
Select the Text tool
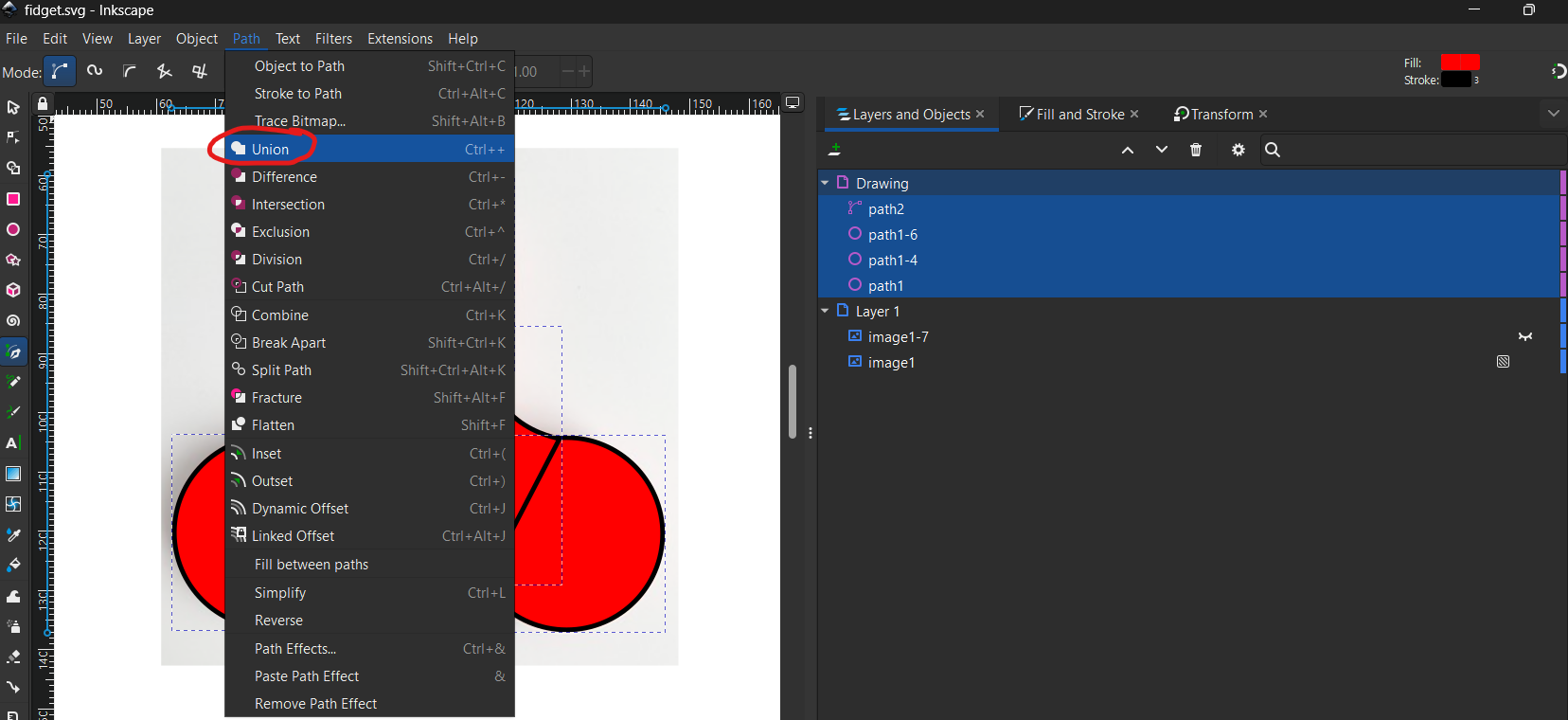click(13, 442)
